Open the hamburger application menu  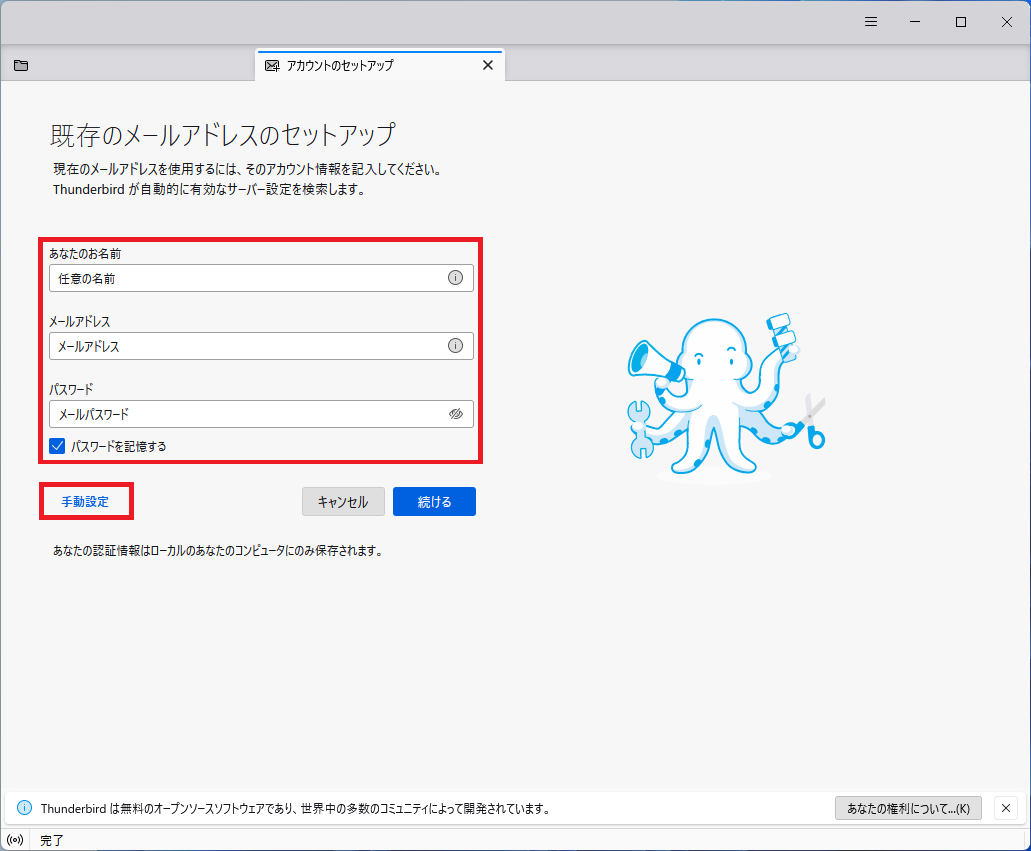pyautogui.click(x=871, y=22)
